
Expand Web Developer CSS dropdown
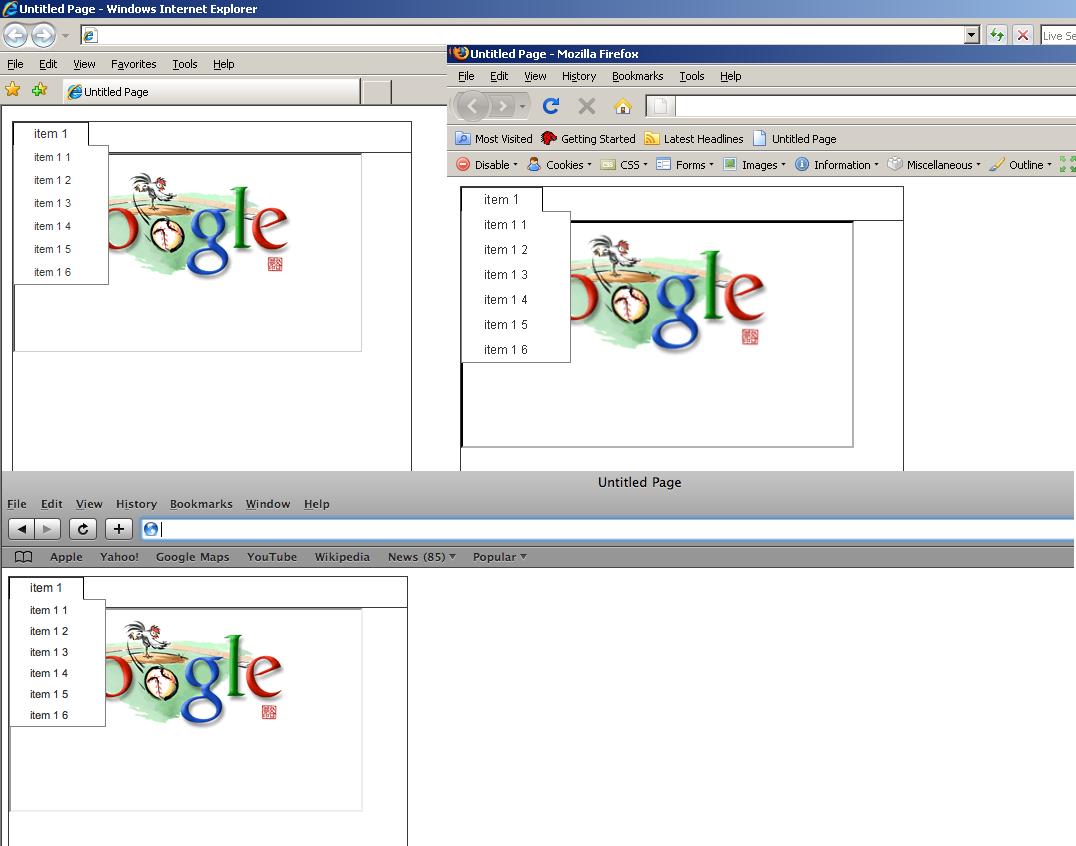624,165
